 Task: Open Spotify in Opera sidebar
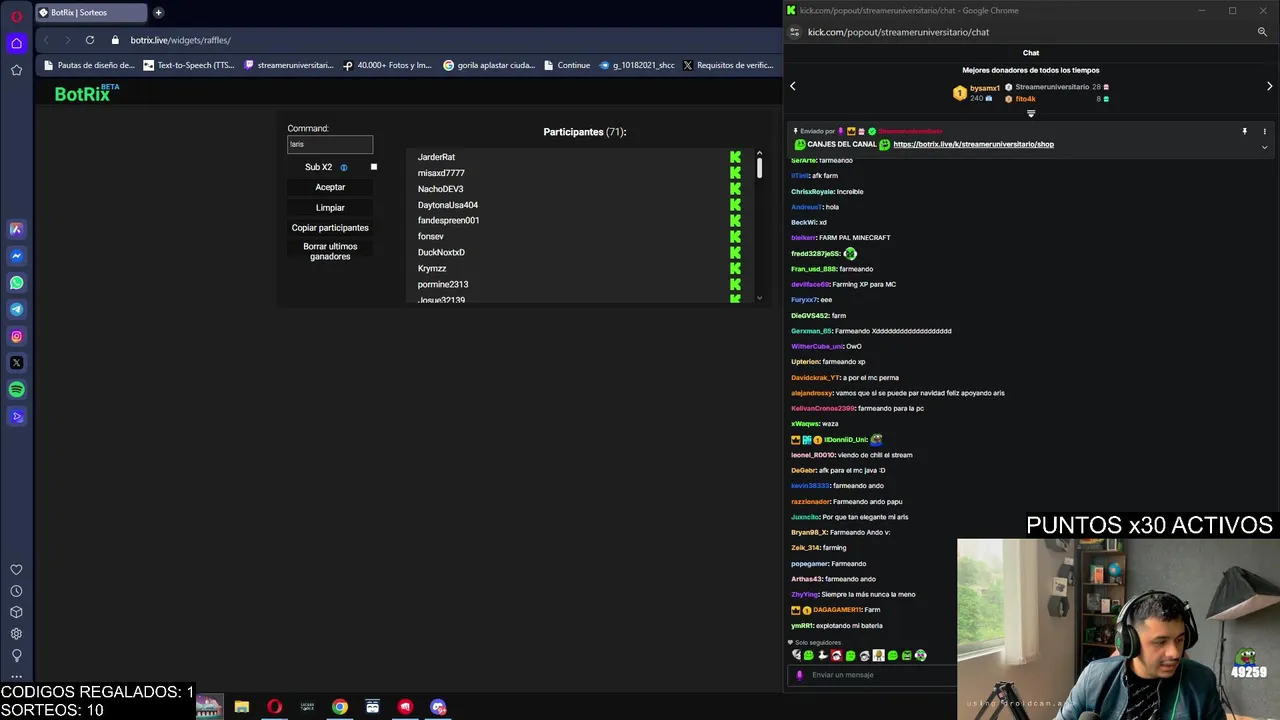16,390
